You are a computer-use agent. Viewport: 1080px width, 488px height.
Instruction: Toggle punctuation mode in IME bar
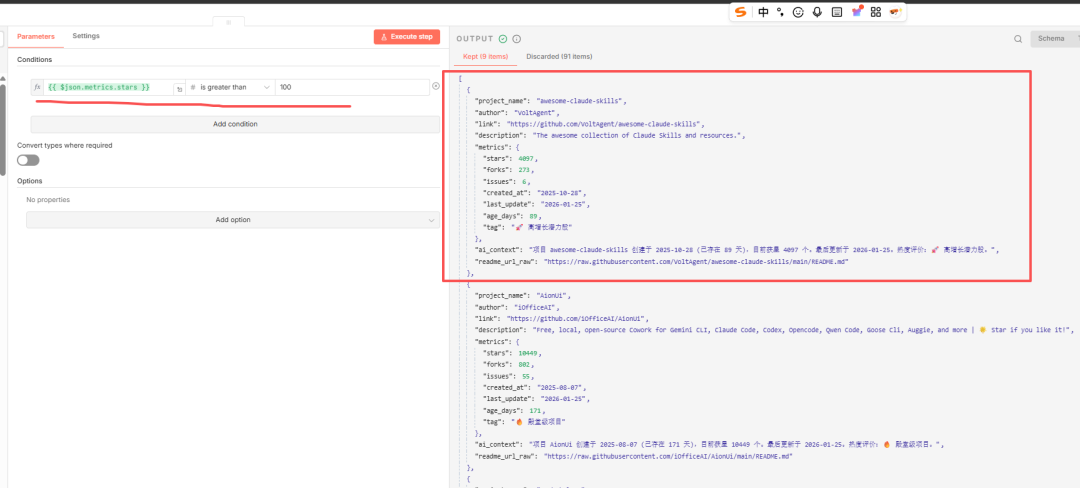point(780,12)
